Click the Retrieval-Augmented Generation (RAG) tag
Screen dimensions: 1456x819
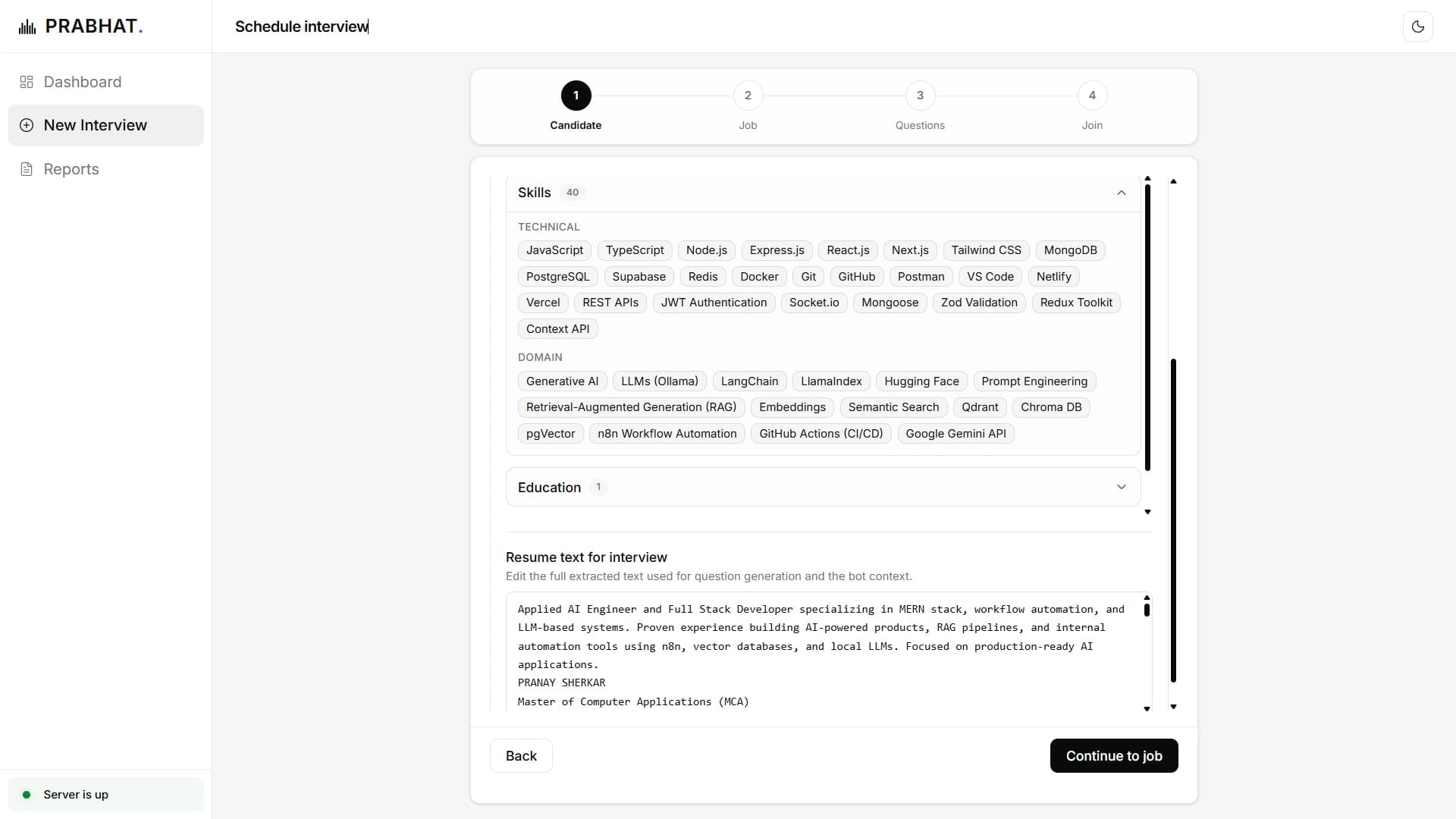click(x=632, y=407)
